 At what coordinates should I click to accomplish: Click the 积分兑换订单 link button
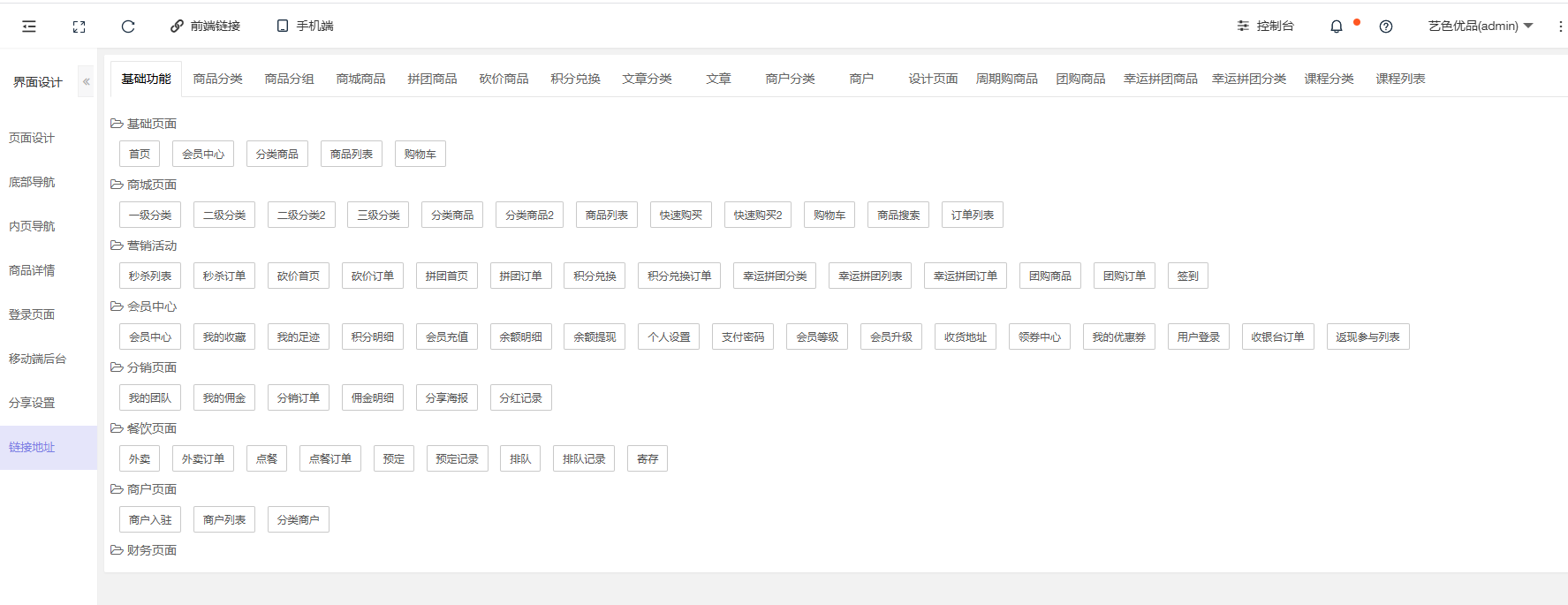(679, 276)
